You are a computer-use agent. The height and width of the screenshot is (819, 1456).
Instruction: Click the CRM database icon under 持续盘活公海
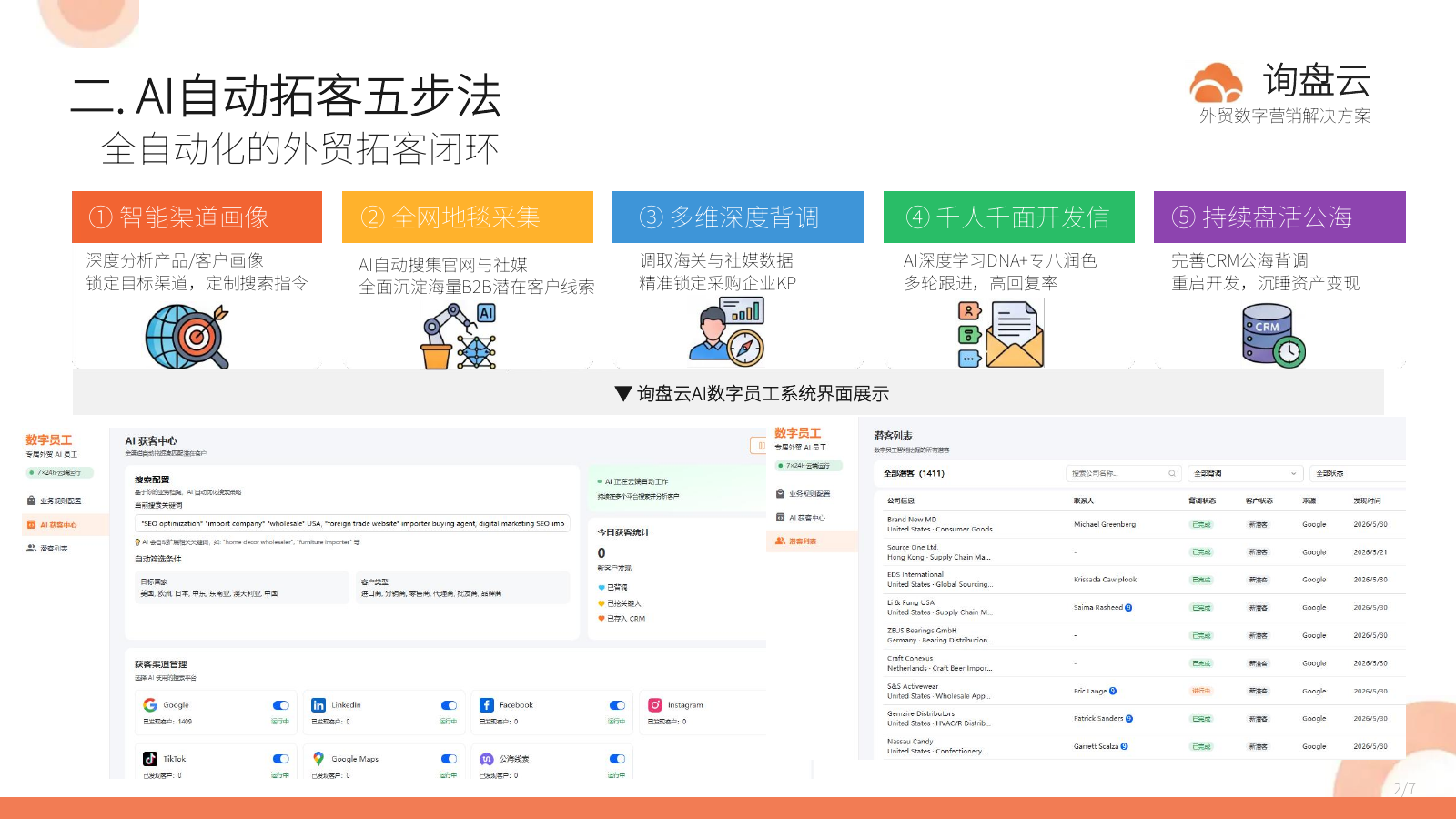[x=1274, y=336]
